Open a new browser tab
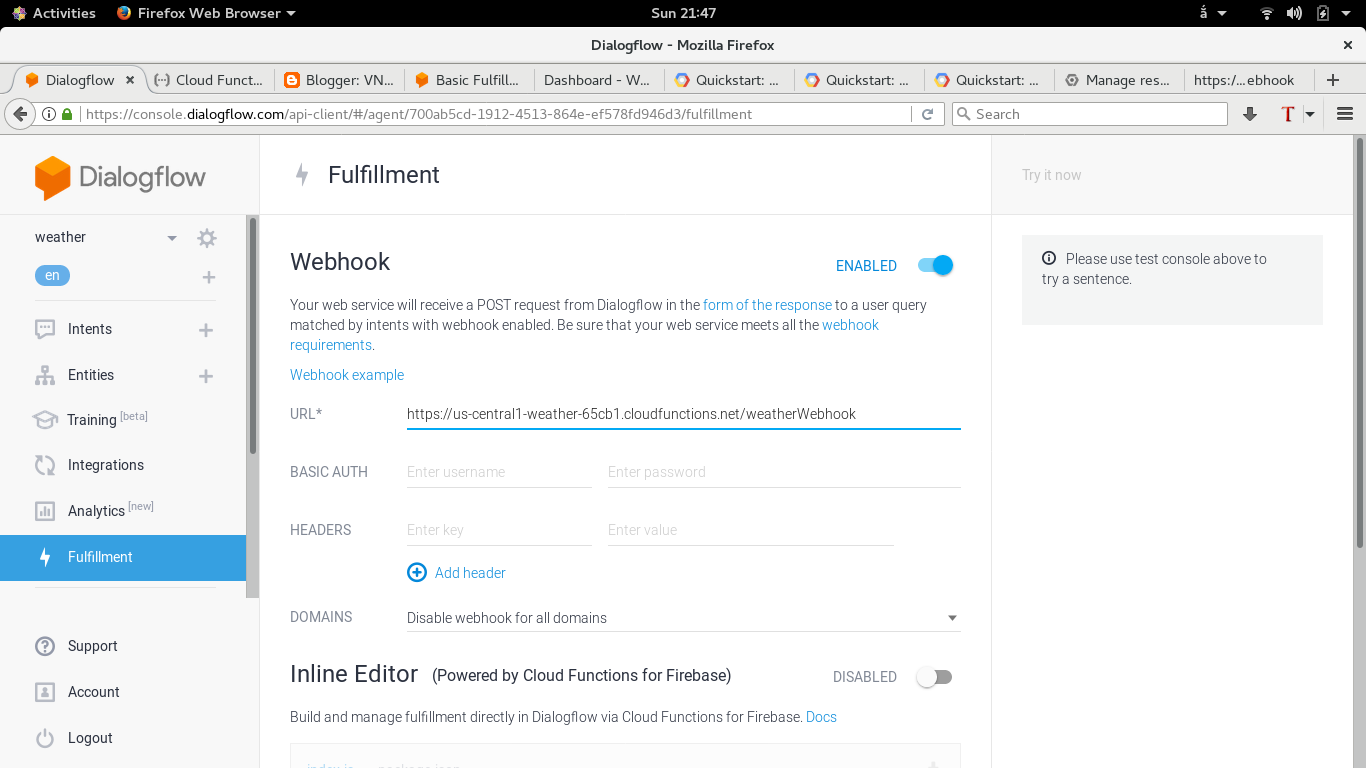Viewport: 1366px width, 768px height. click(1332, 80)
